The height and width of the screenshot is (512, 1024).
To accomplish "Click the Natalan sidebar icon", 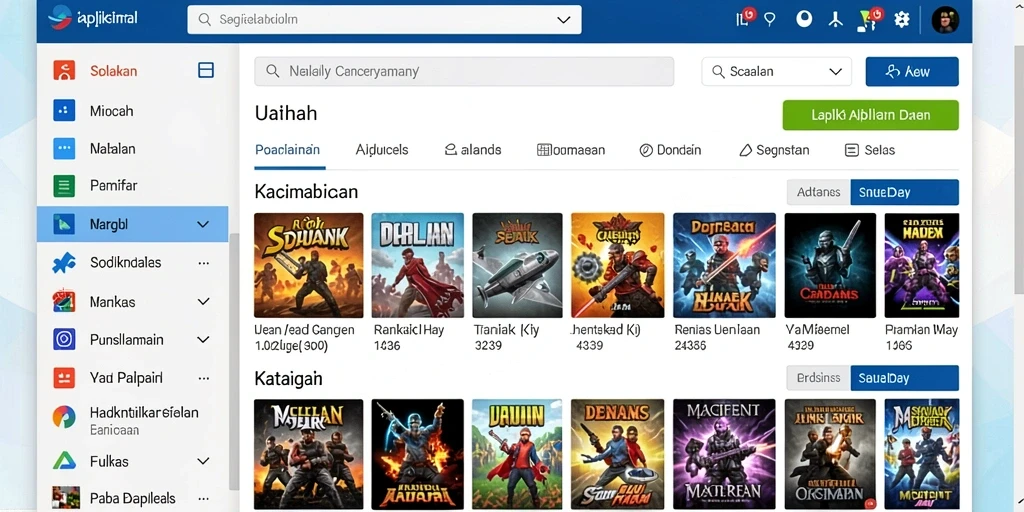I will (64, 148).
